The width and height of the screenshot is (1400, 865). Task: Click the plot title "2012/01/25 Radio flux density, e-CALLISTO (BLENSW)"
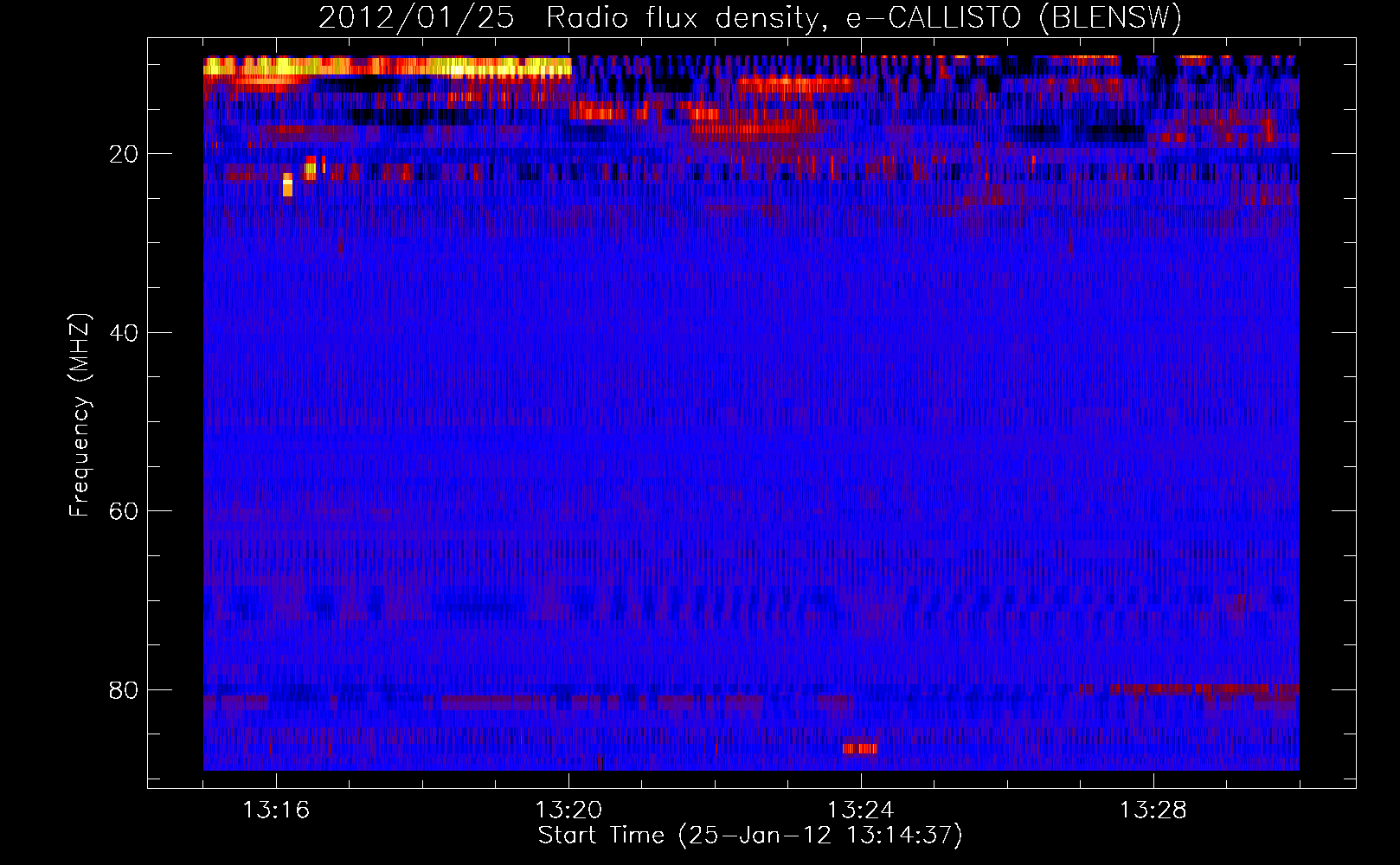[x=750, y=18]
